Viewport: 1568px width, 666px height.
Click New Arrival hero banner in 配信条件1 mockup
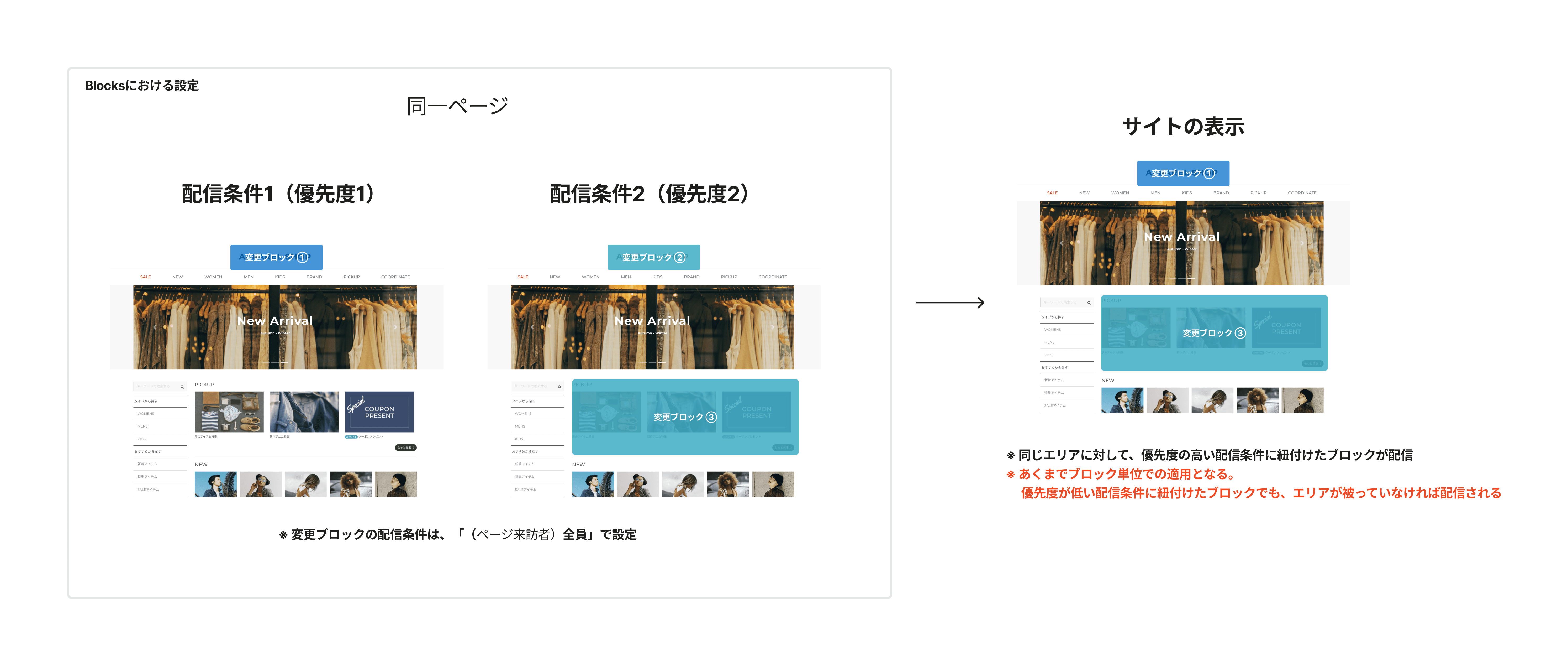point(275,327)
